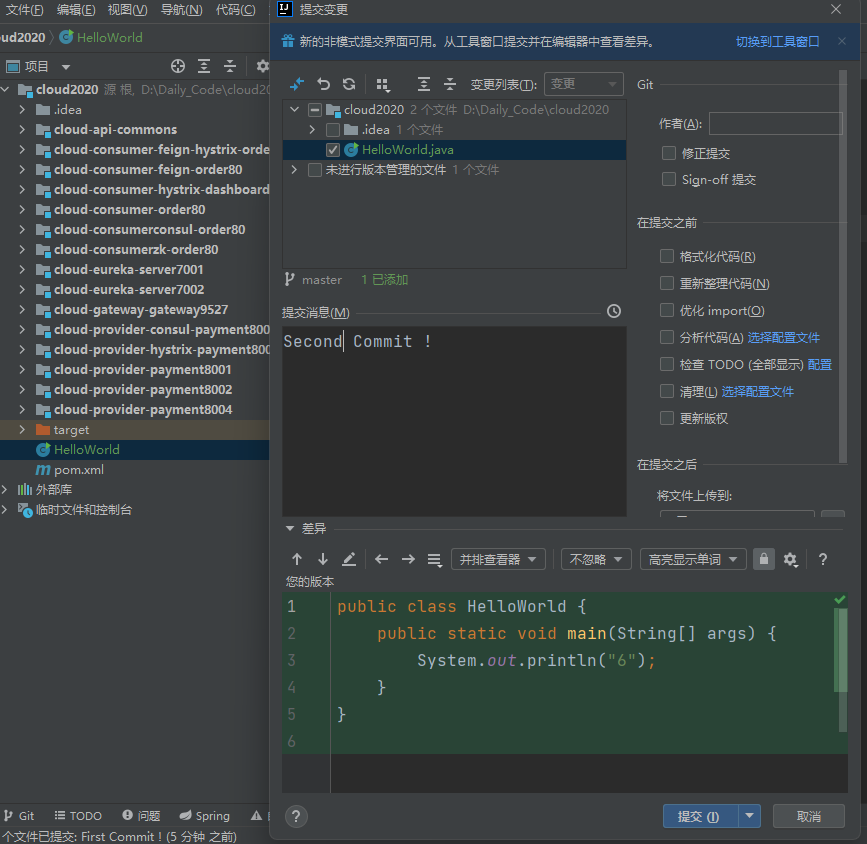The width and height of the screenshot is (867, 844).
Task: Open the 问题 tool window tab
Action: [x=141, y=816]
